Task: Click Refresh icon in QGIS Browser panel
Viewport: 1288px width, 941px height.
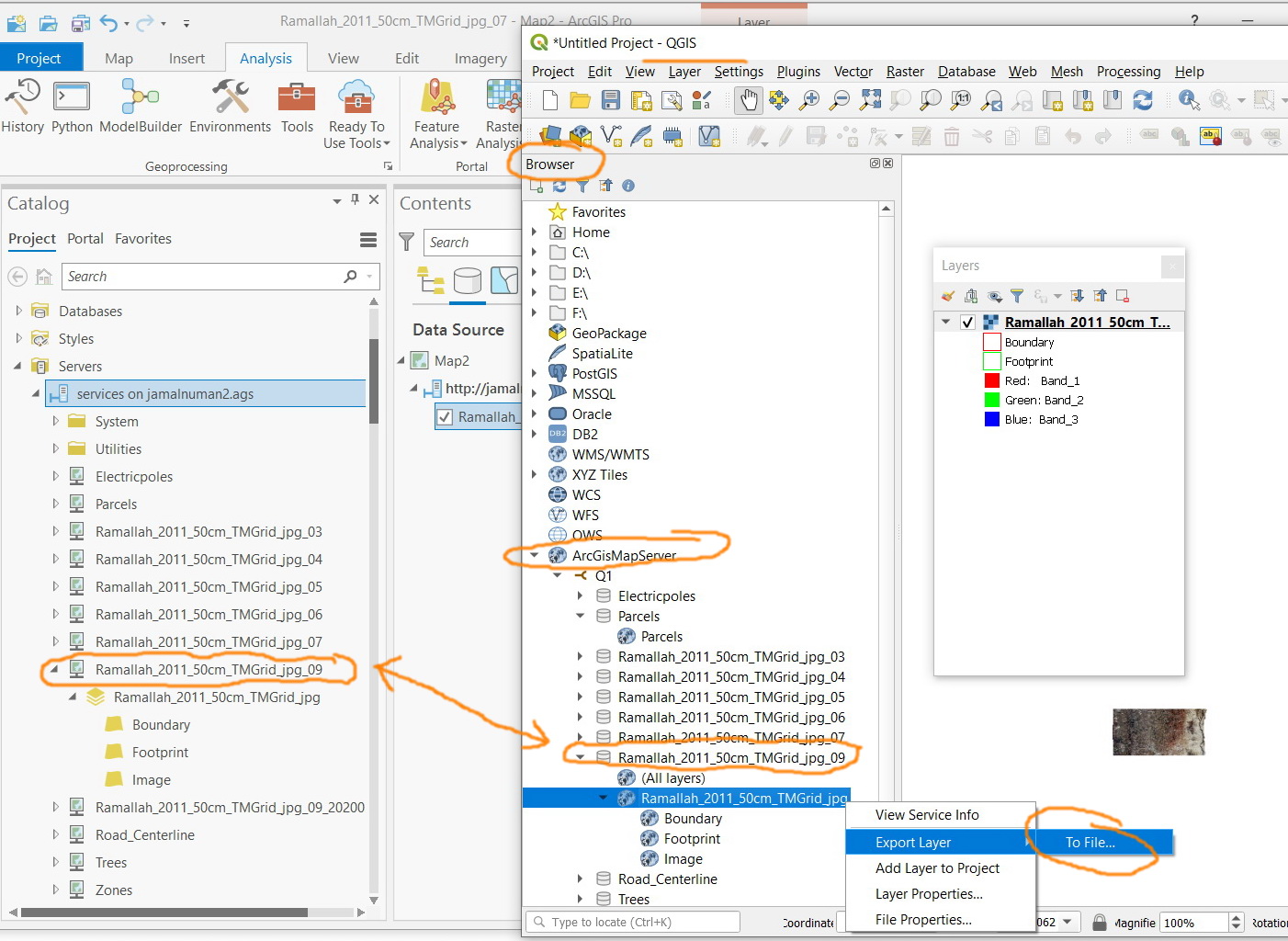Action: click(559, 186)
